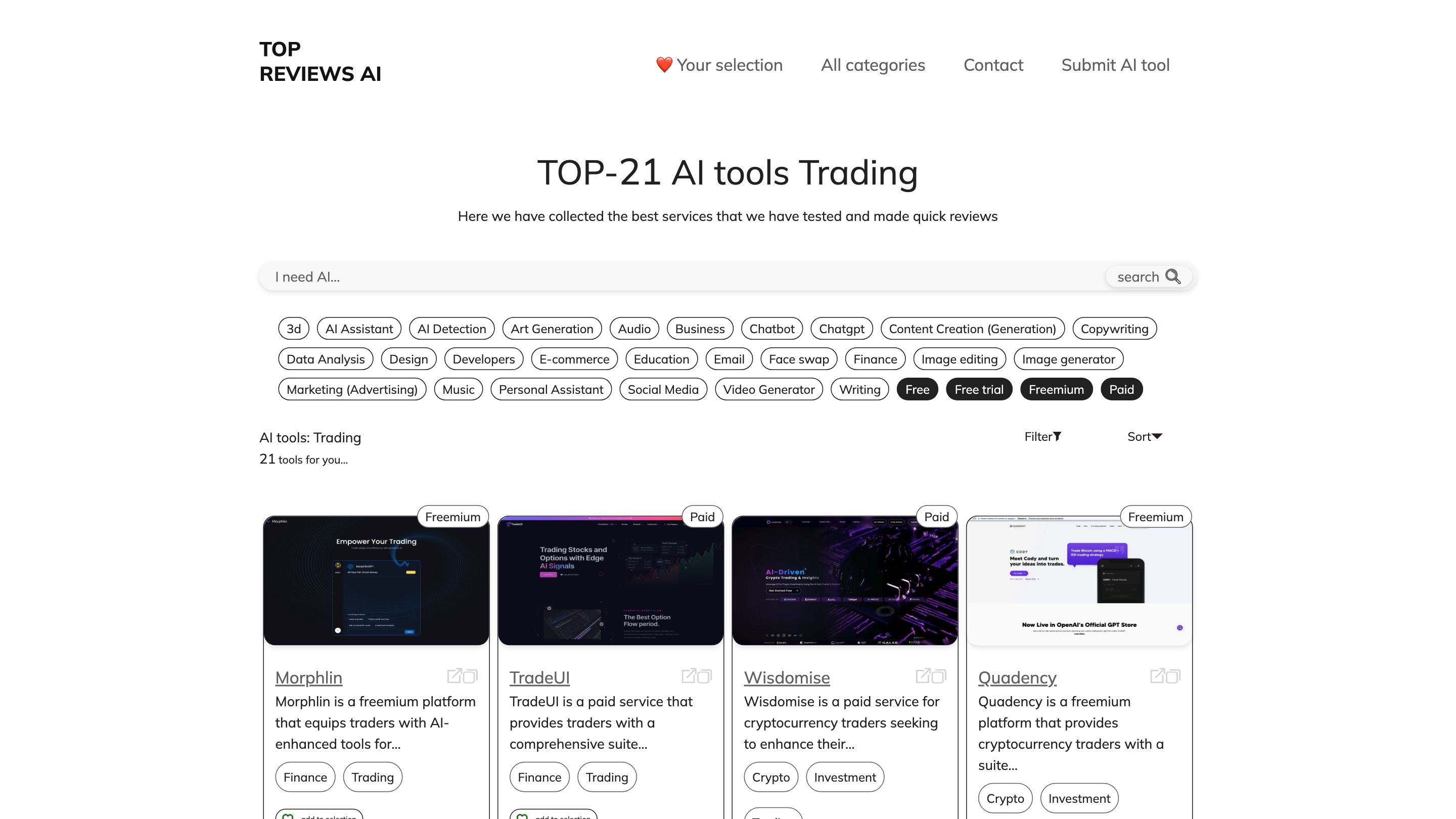
Task: Toggle the Paid pricing filter pill
Action: (1121, 389)
